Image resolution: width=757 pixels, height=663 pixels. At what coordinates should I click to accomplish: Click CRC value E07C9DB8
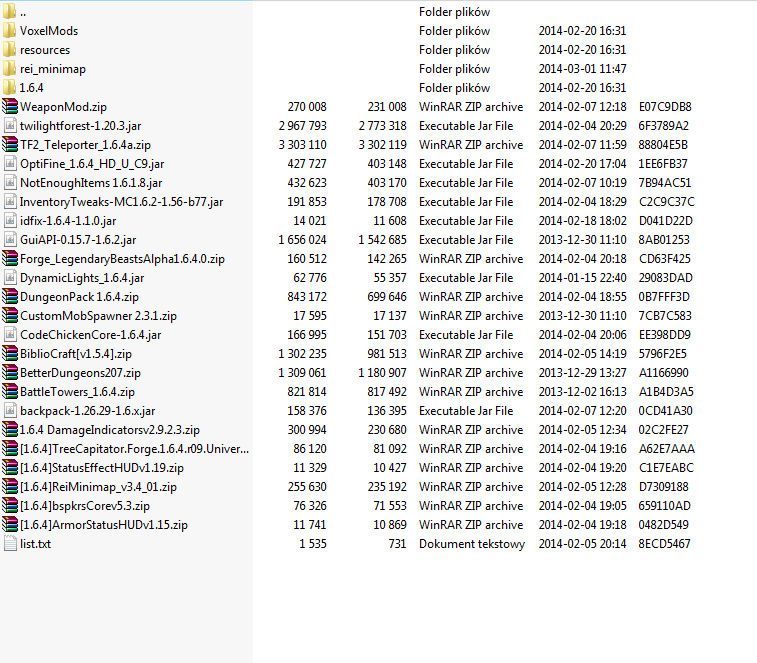pos(665,106)
